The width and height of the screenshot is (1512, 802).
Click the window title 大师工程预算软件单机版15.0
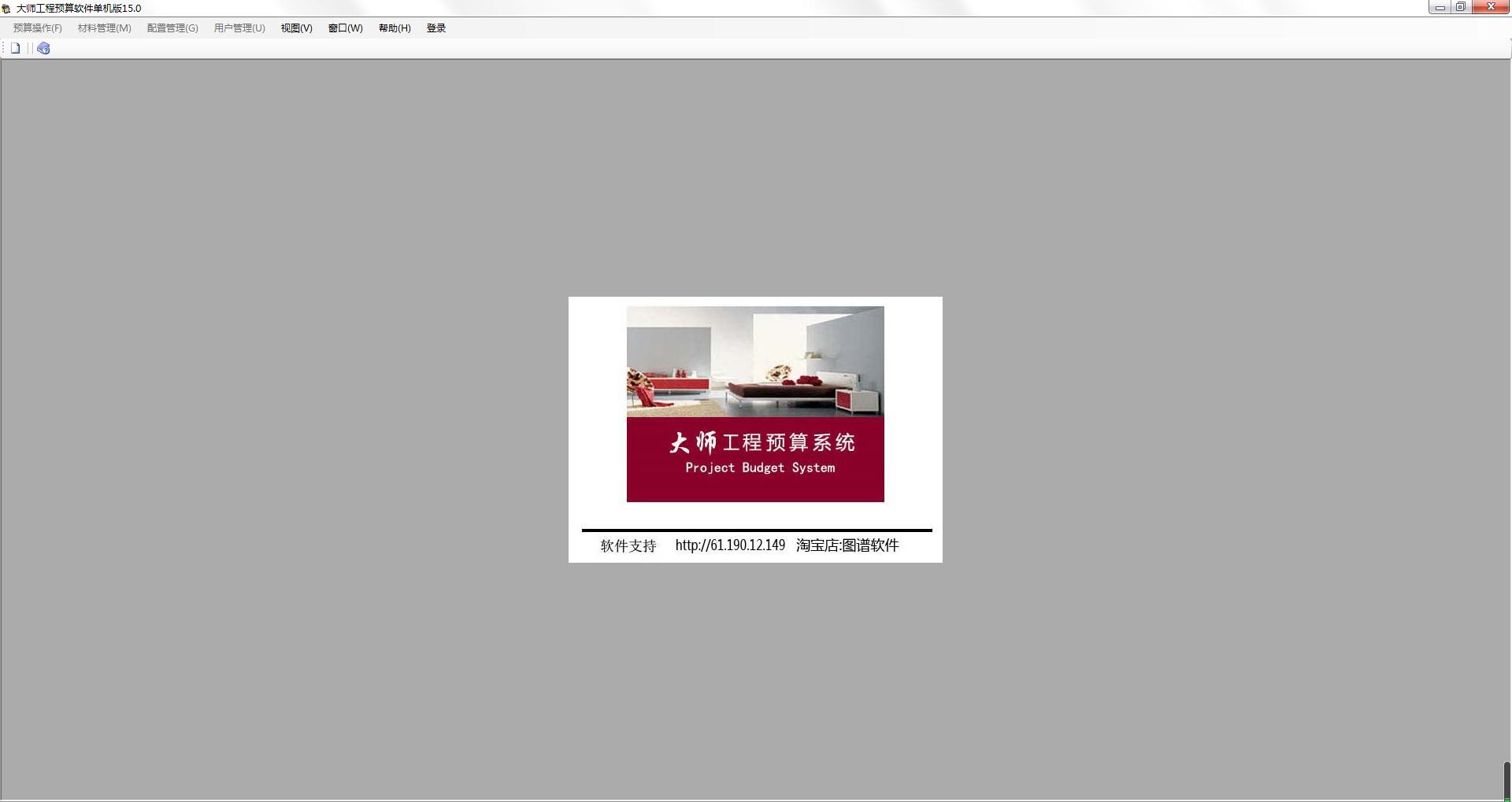tap(79, 9)
